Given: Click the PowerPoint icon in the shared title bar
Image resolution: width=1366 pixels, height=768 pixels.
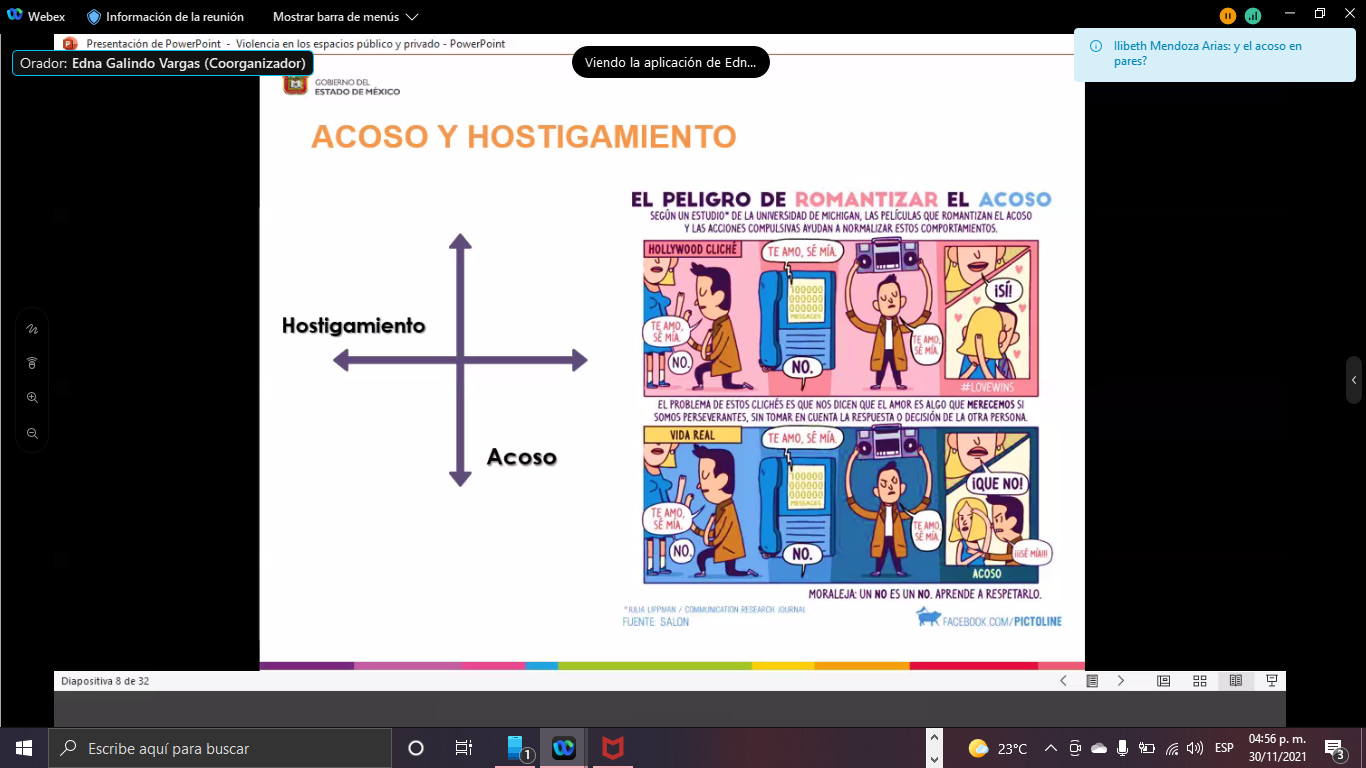Looking at the screenshot, I should click(69, 44).
